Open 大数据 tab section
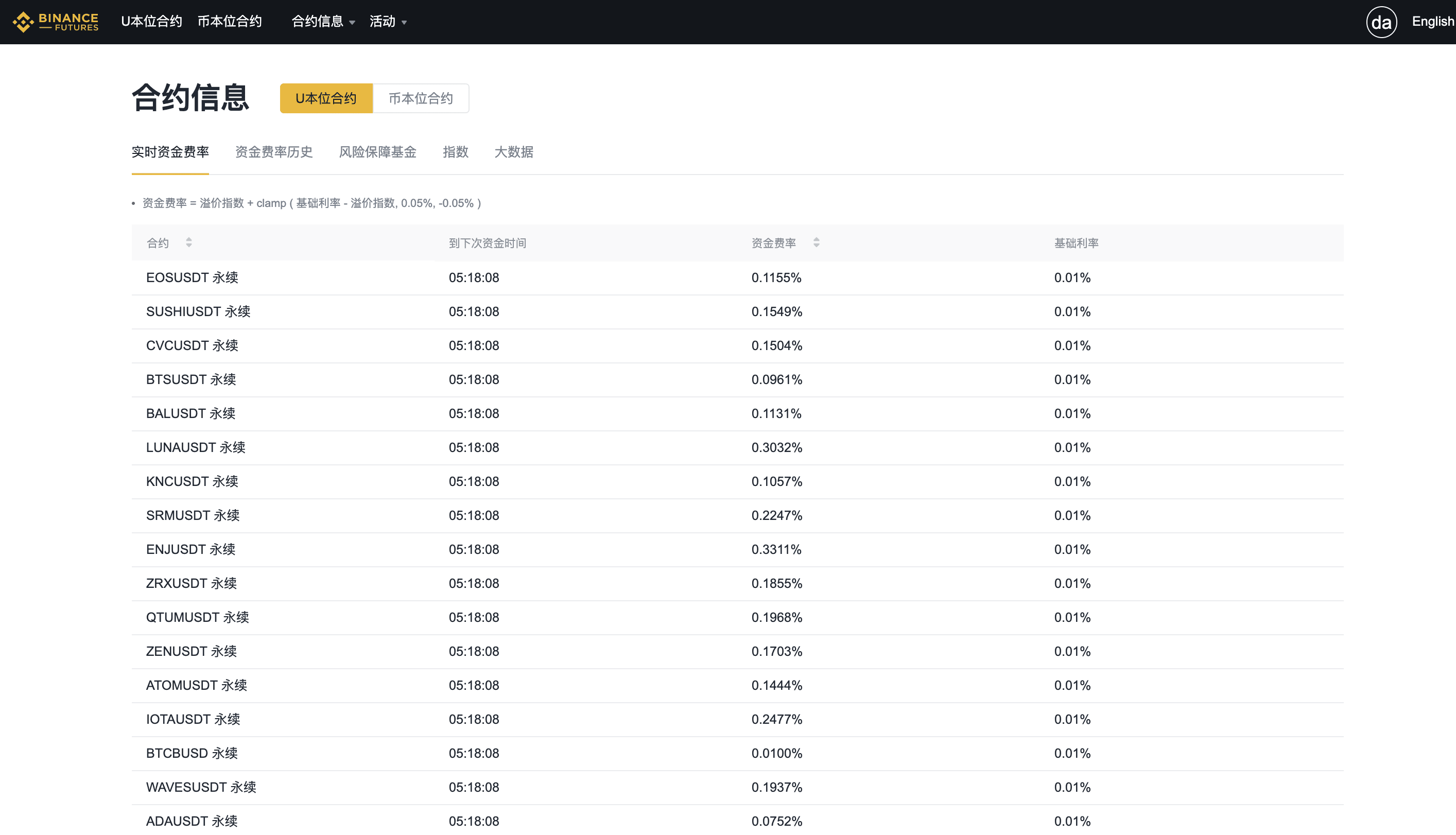 (x=514, y=152)
